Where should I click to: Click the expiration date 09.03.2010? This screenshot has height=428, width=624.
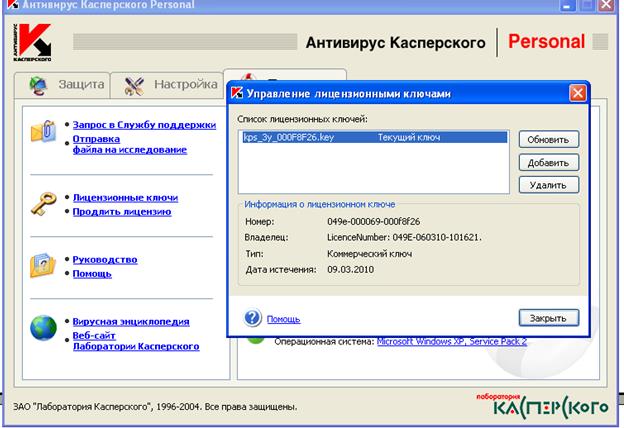pos(350,270)
